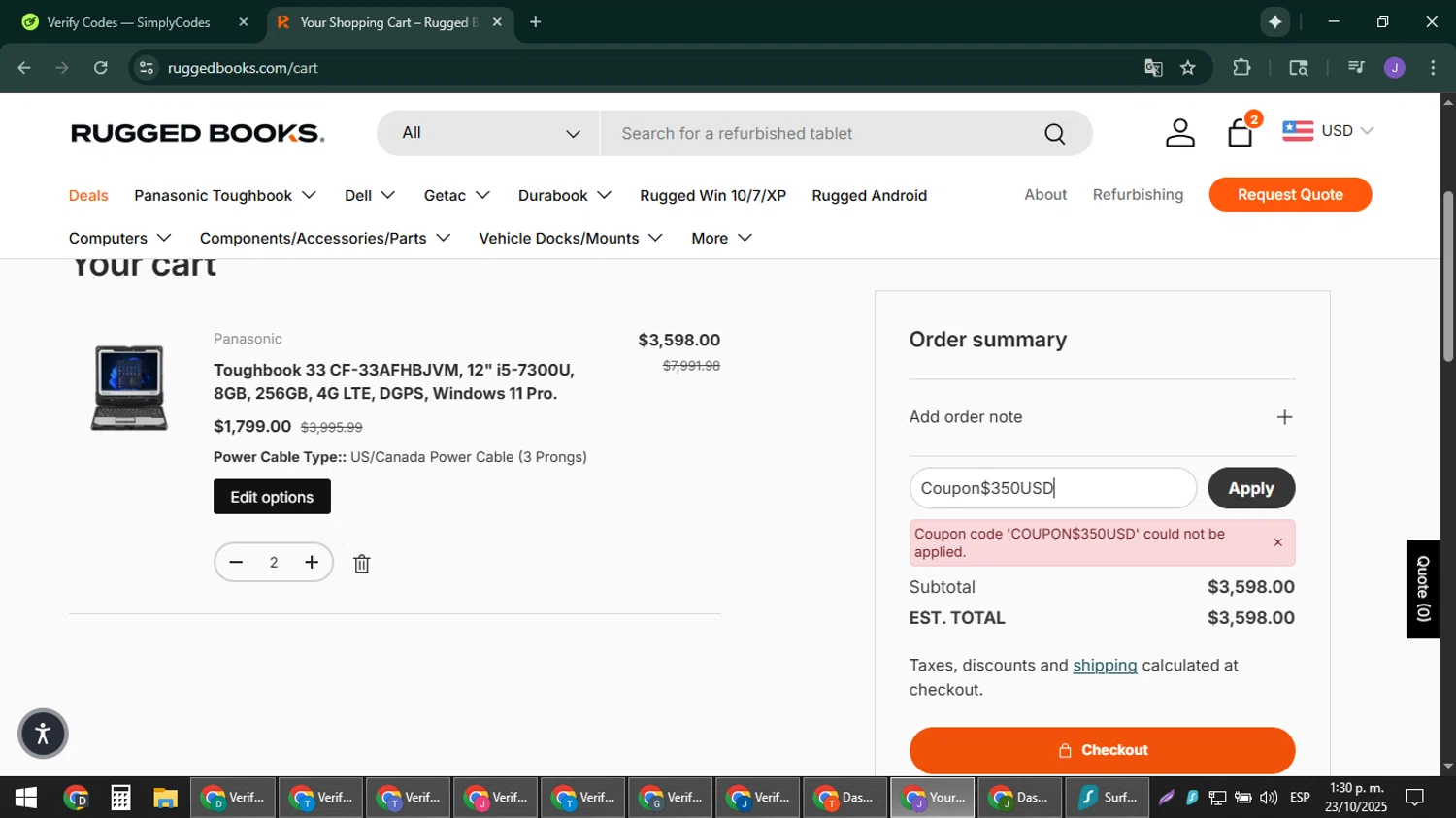Delete the Toughbook item with trash icon
Image resolution: width=1456 pixels, height=818 pixels.
362,564
